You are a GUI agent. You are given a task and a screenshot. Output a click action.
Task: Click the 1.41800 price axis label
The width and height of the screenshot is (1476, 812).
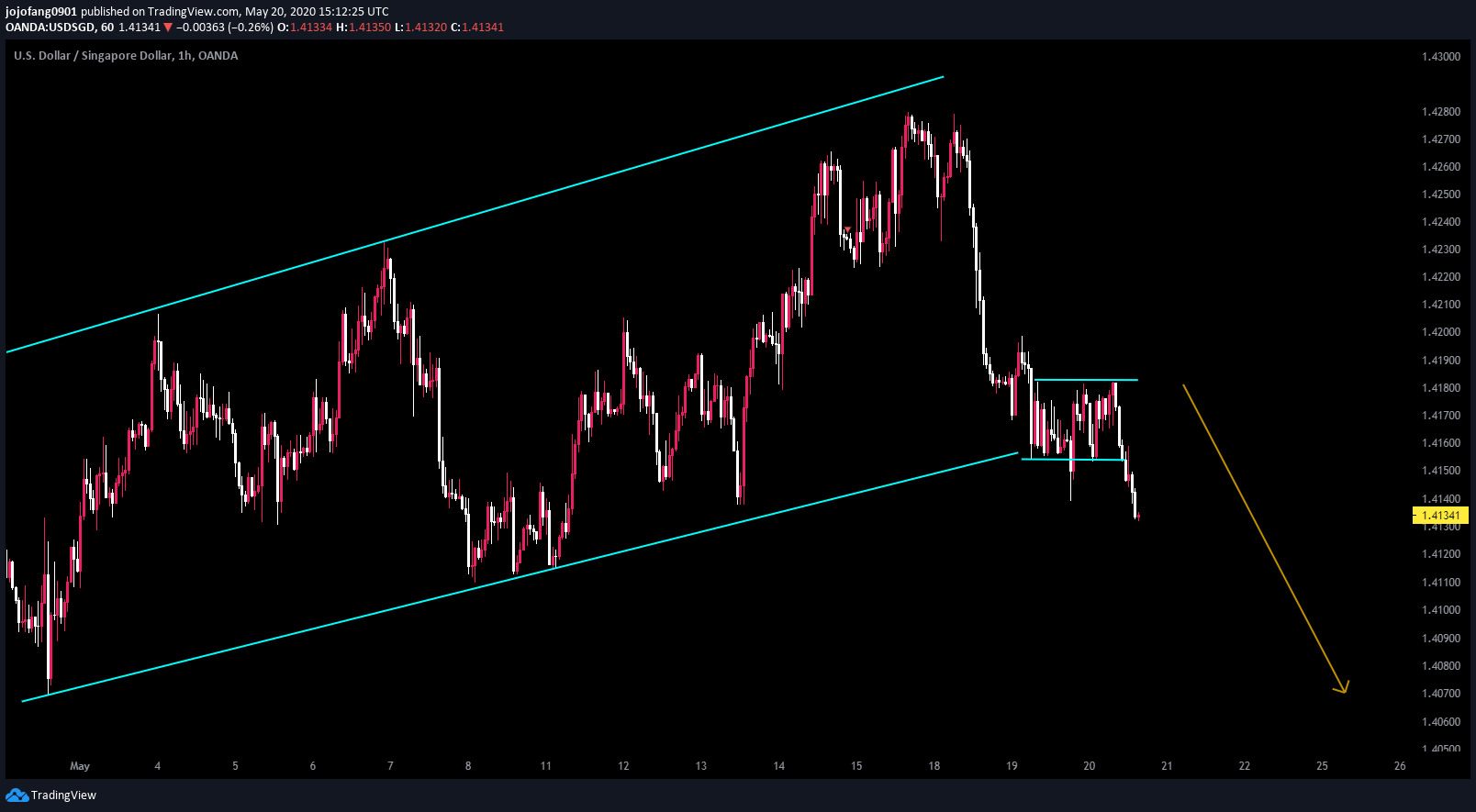point(1441,388)
